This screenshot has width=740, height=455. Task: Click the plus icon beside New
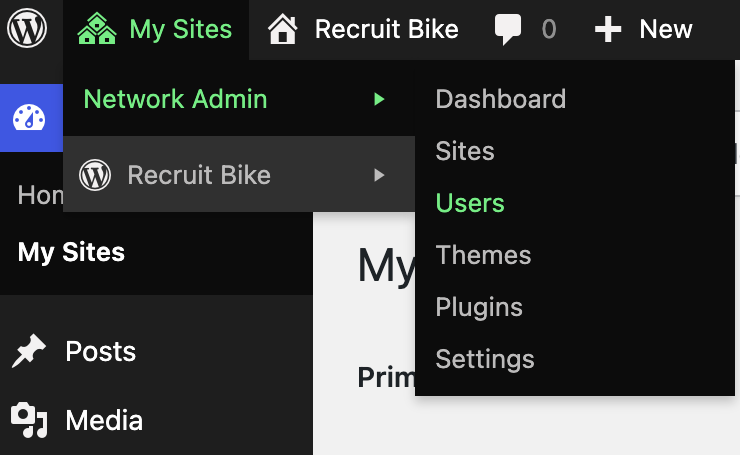pyautogui.click(x=608, y=29)
